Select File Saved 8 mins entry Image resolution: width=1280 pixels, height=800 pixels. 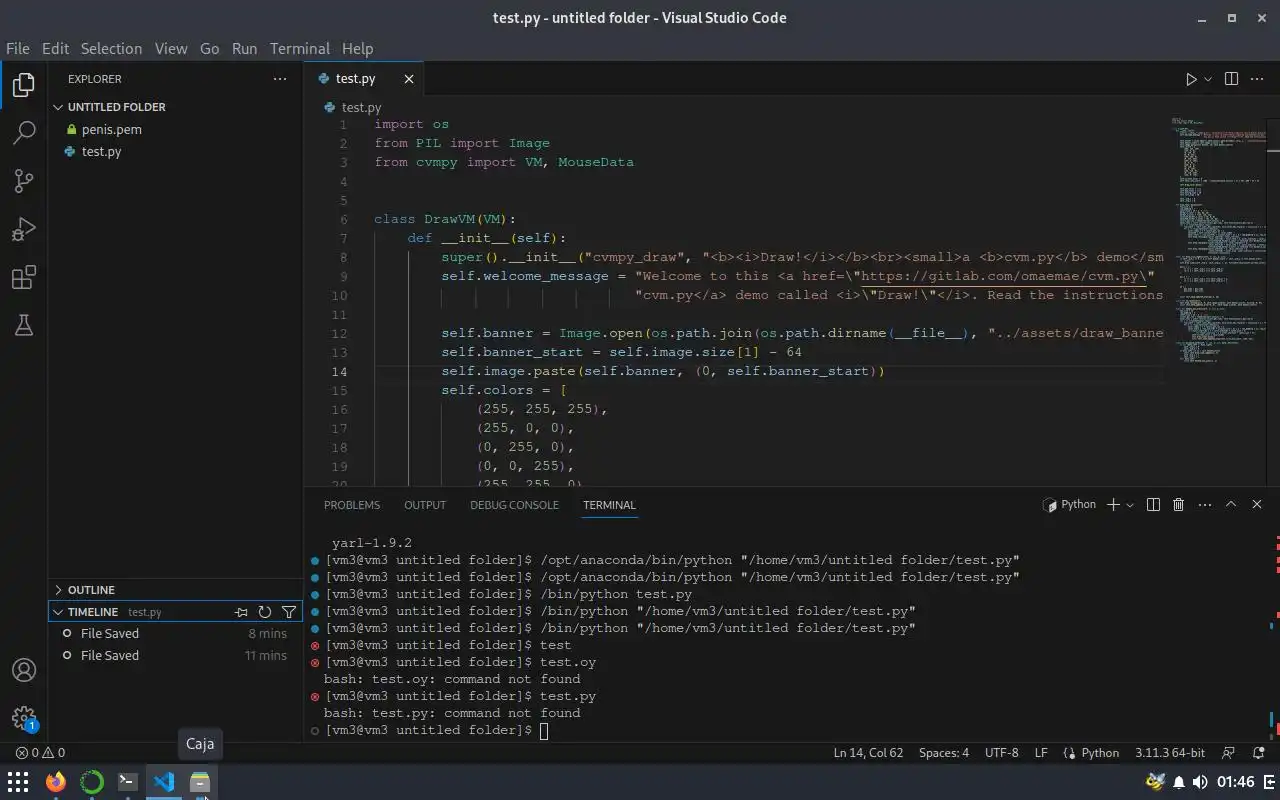point(175,634)
